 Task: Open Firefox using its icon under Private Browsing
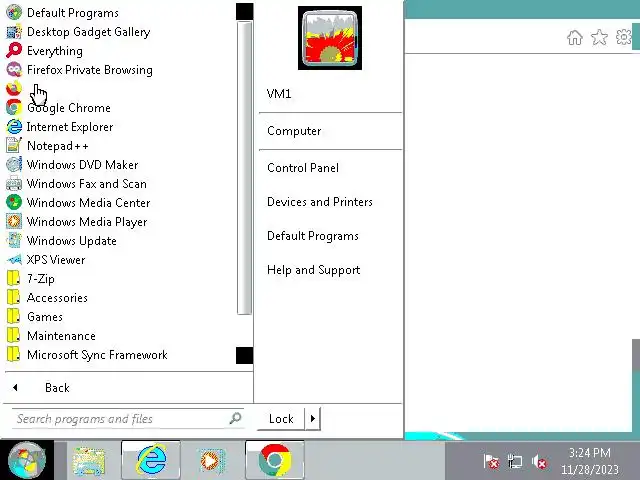[x=14, y=89]
